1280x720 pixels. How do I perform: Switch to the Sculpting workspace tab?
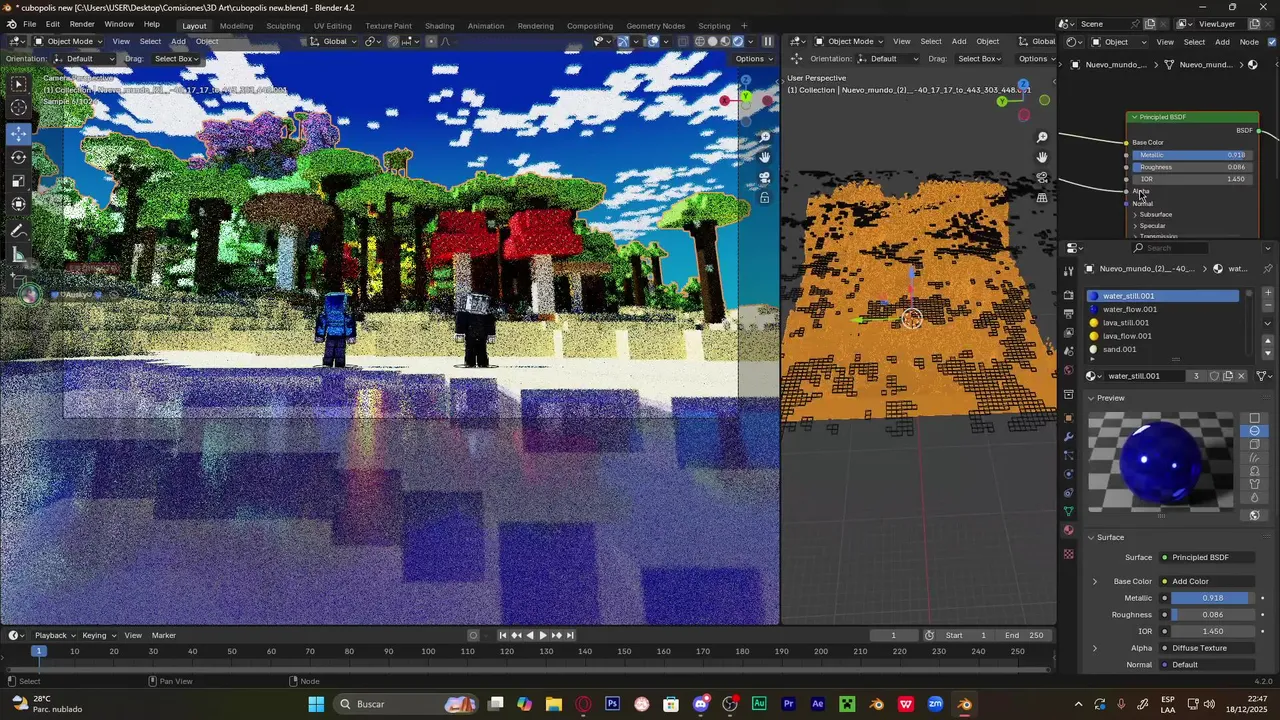[x=283, y=25]
